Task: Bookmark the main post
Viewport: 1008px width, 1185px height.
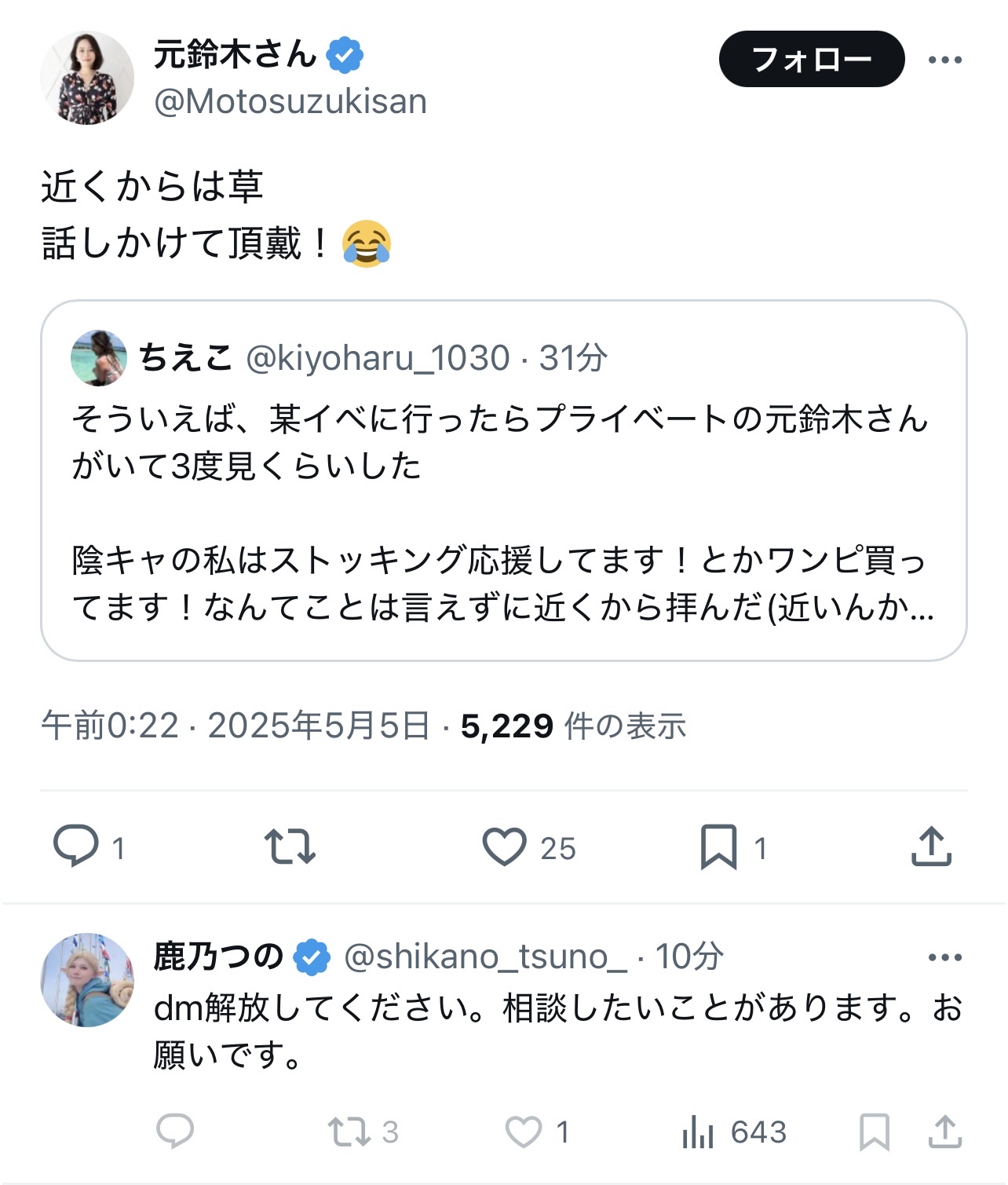Action: coord(718,847)
